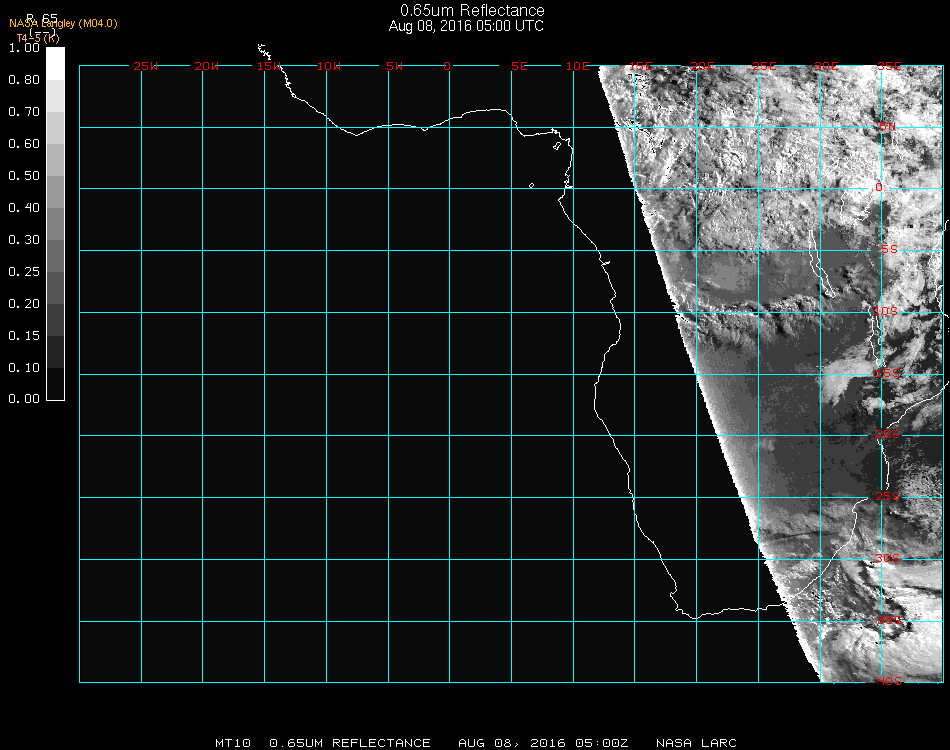The width and height of the screenshot is (950, 750).
Task: Click the MT10 0.65UM REFLECTANCE footer text
Action: [x=323, y=743]
